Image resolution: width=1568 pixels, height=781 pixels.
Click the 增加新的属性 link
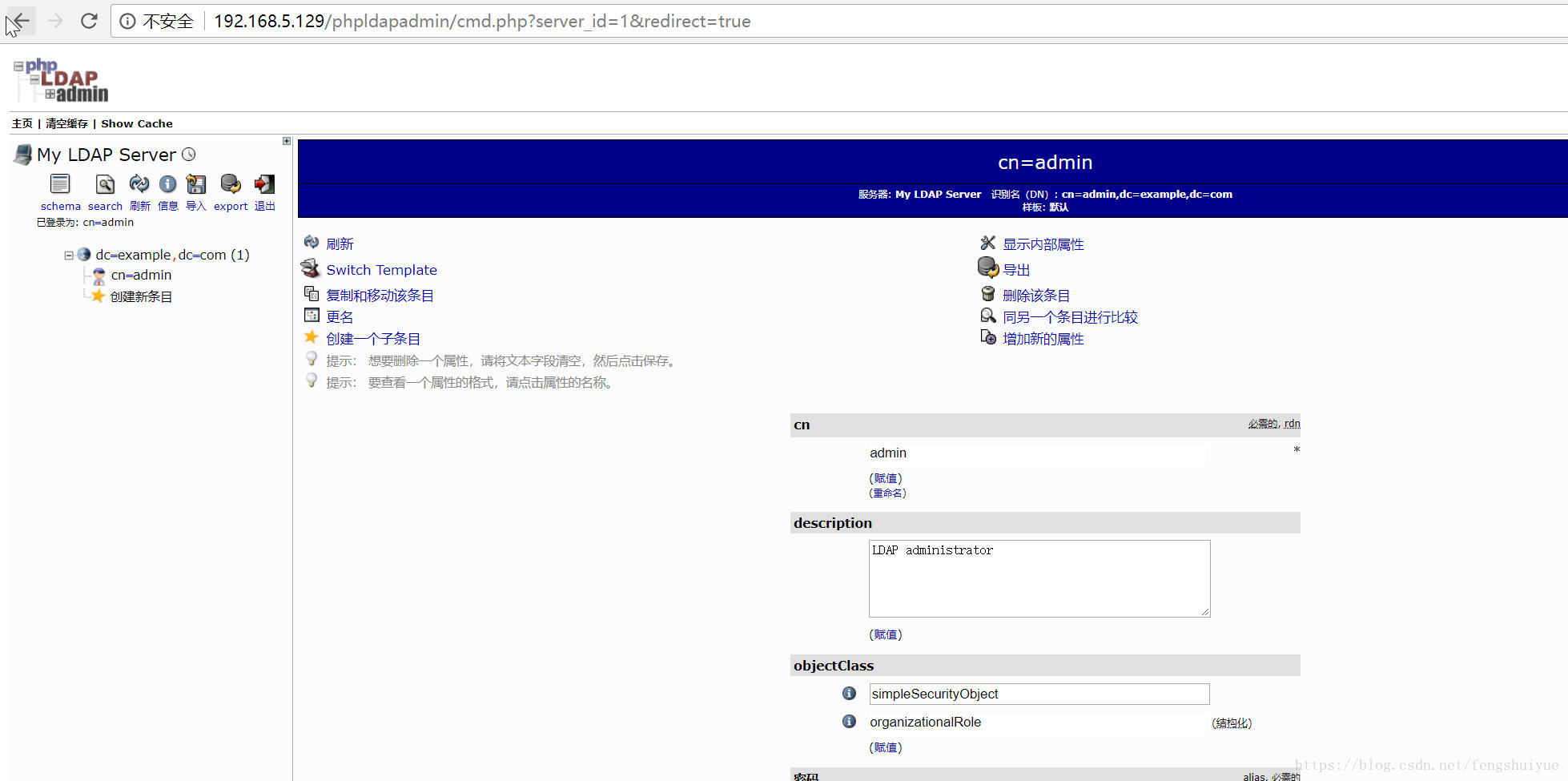pyautogui.click(x=1043, y=339)
